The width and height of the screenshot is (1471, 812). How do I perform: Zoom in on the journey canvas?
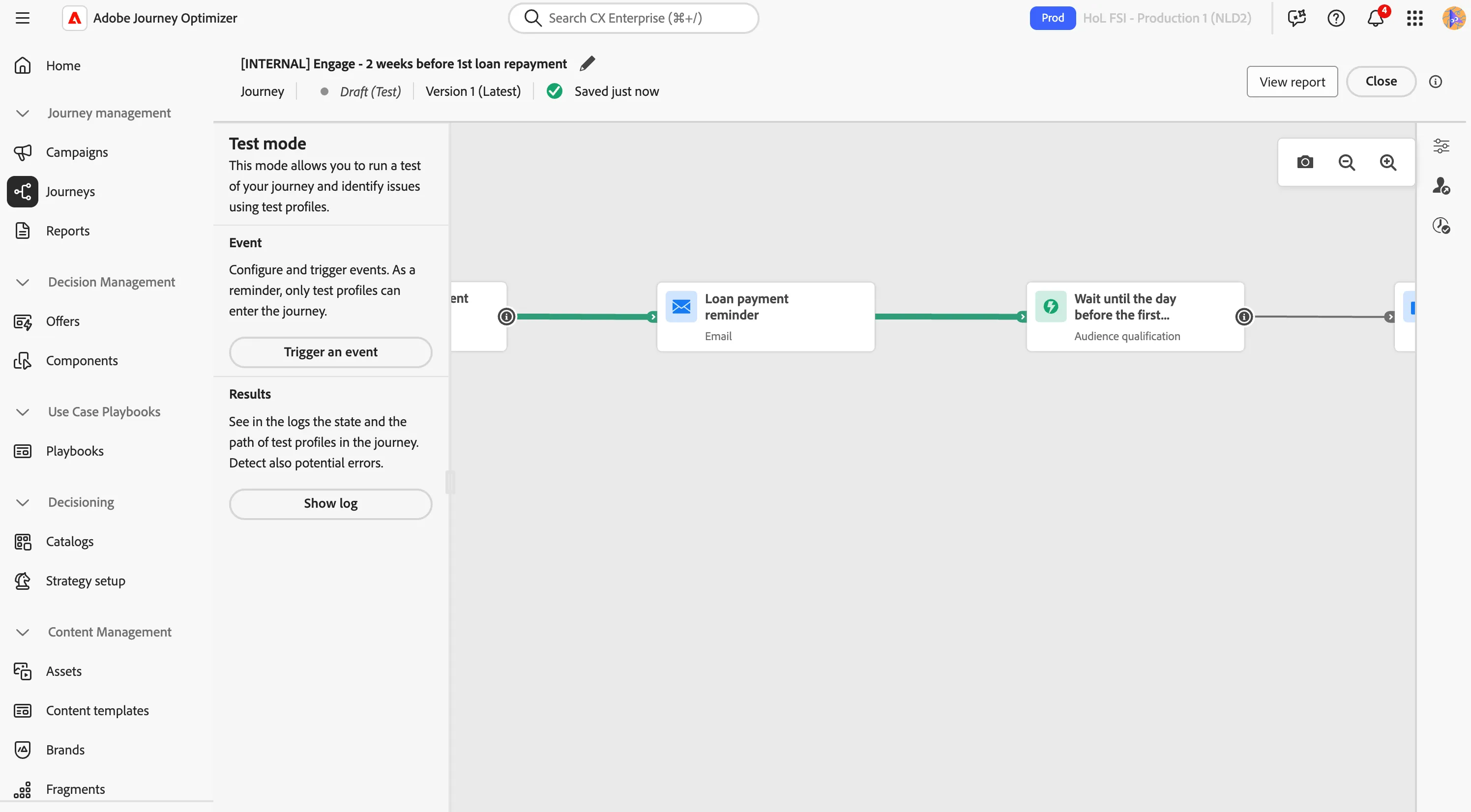tap(1387, 162)
